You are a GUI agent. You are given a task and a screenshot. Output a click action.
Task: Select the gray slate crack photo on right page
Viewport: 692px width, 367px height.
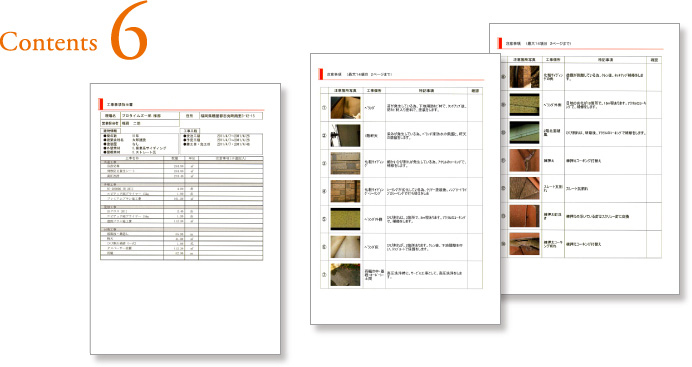[x=524, y=188]
